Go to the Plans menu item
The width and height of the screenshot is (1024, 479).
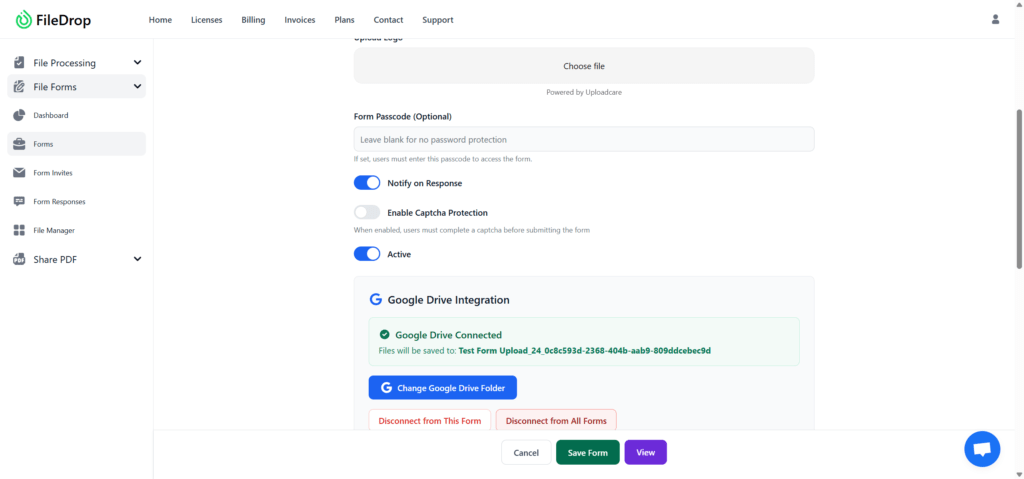tap(344, 20)
